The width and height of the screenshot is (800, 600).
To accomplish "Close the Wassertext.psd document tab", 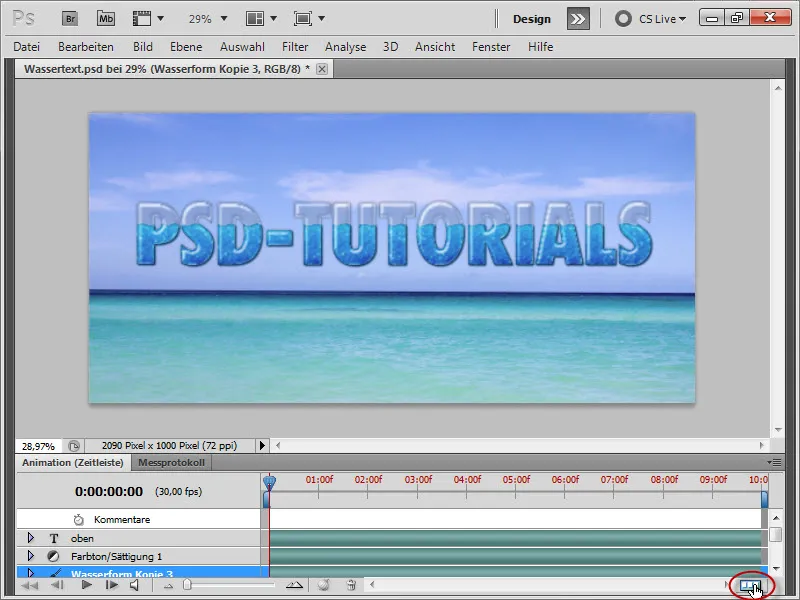I will click(x=322, y=69).
